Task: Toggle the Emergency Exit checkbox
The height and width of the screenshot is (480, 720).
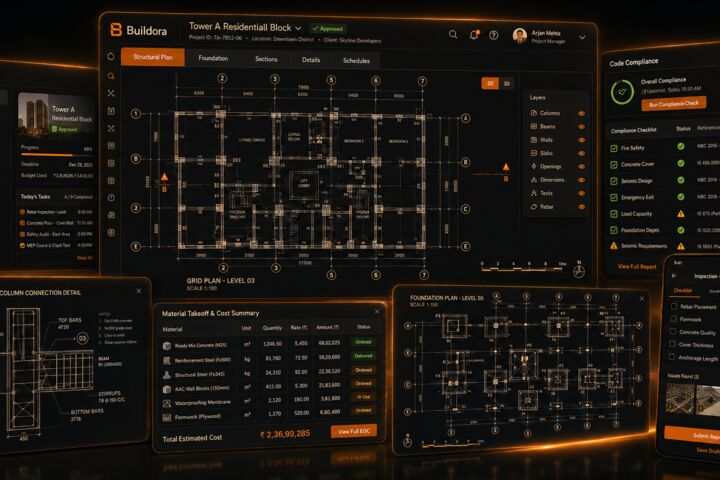Action: 614,198
